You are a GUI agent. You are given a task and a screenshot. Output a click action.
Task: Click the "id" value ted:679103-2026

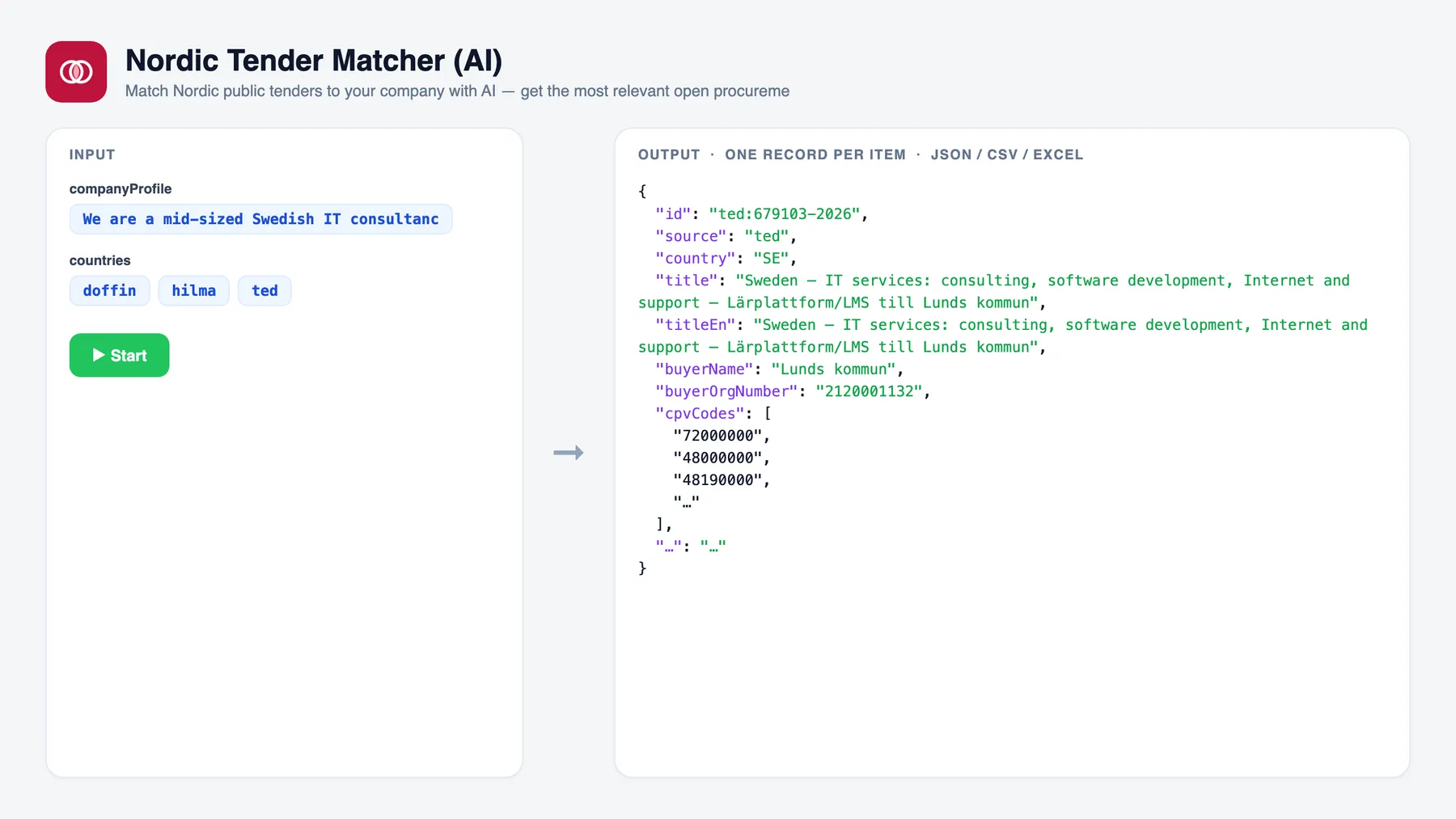click(784, 214)
